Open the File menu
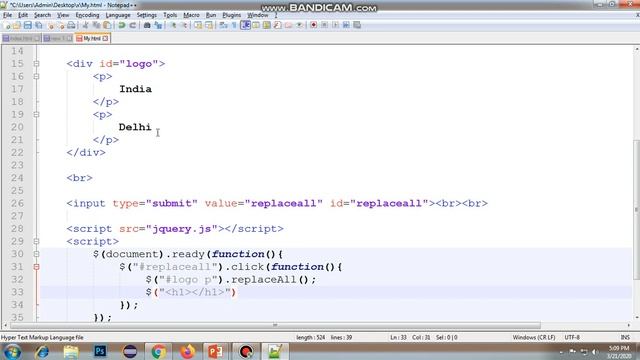Image resolution: width=640 pixels, height=360 pixels. pos(7,15)
